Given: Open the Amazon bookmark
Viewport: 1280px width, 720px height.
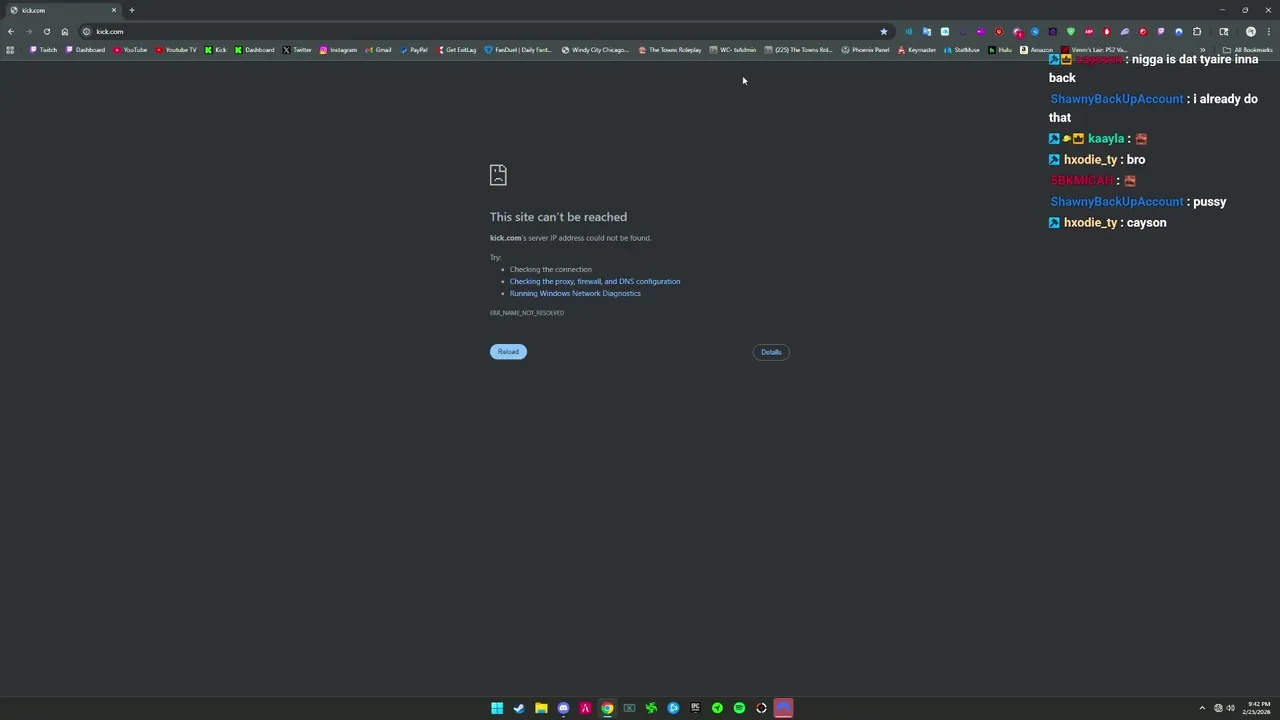Looking at the screenshot, I should pyautogui.click(x=1036, y=50).
